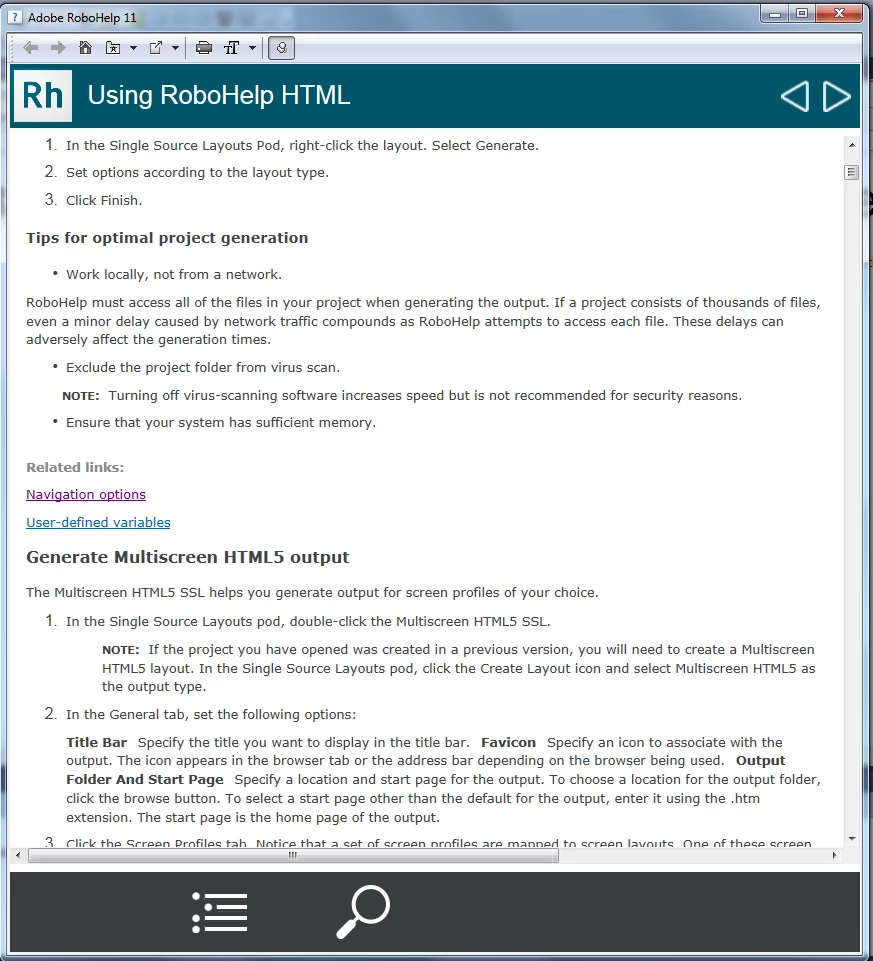This screenshot has height=961, width=873.
Task: Click bold 'Favicon' option label
Action: (x=508, y=743)
